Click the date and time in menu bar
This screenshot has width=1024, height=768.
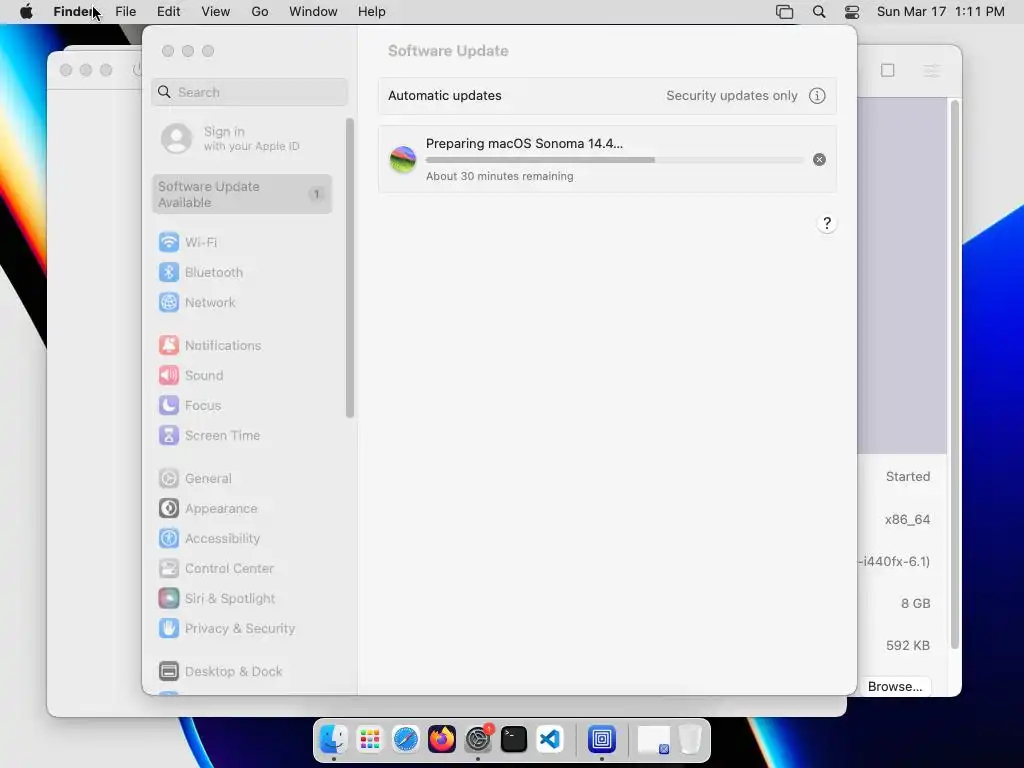point(940,12)
